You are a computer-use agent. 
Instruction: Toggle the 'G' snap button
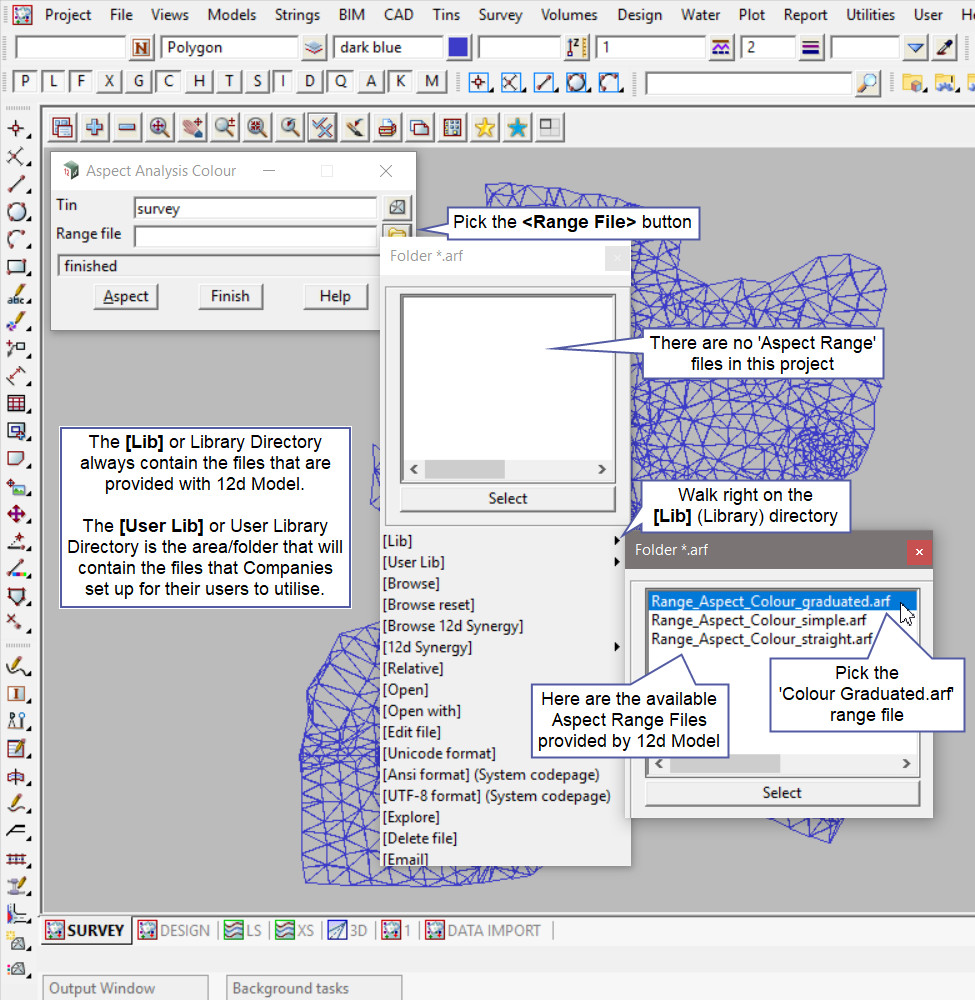[x=139, y=82]
